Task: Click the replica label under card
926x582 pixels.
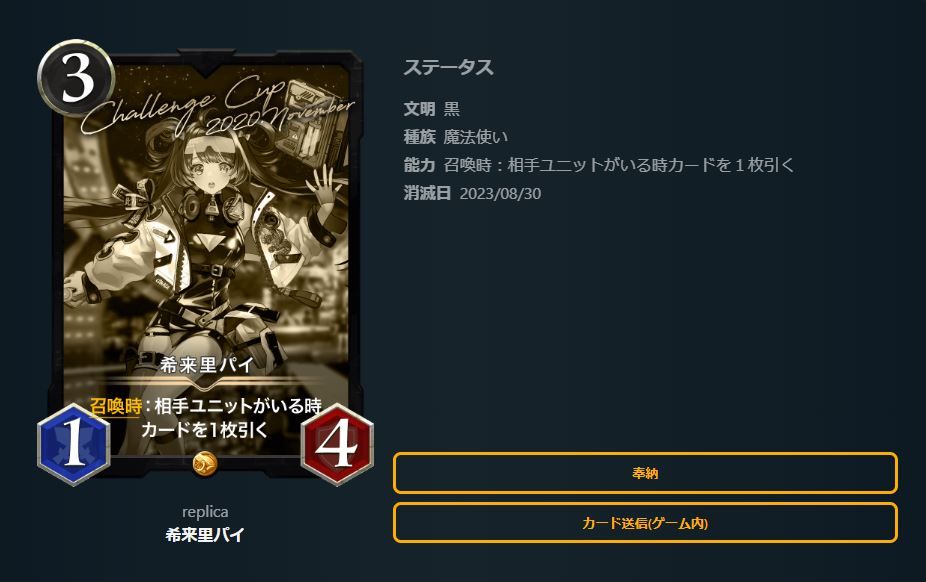Action: [205, 512]
